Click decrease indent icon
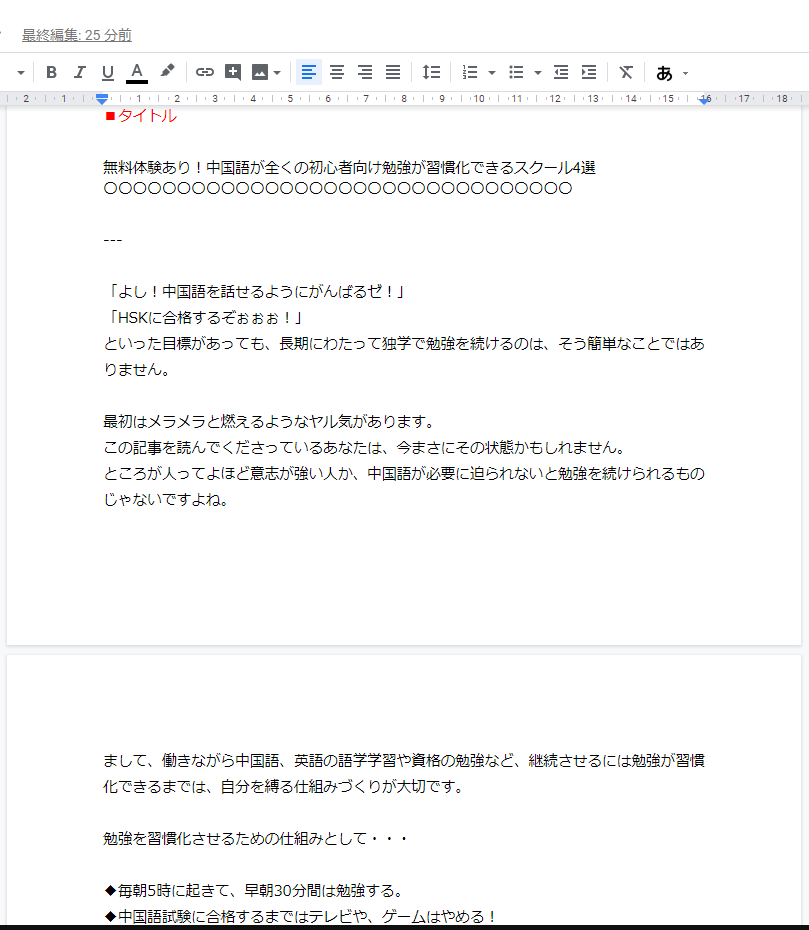 (560, 72)
